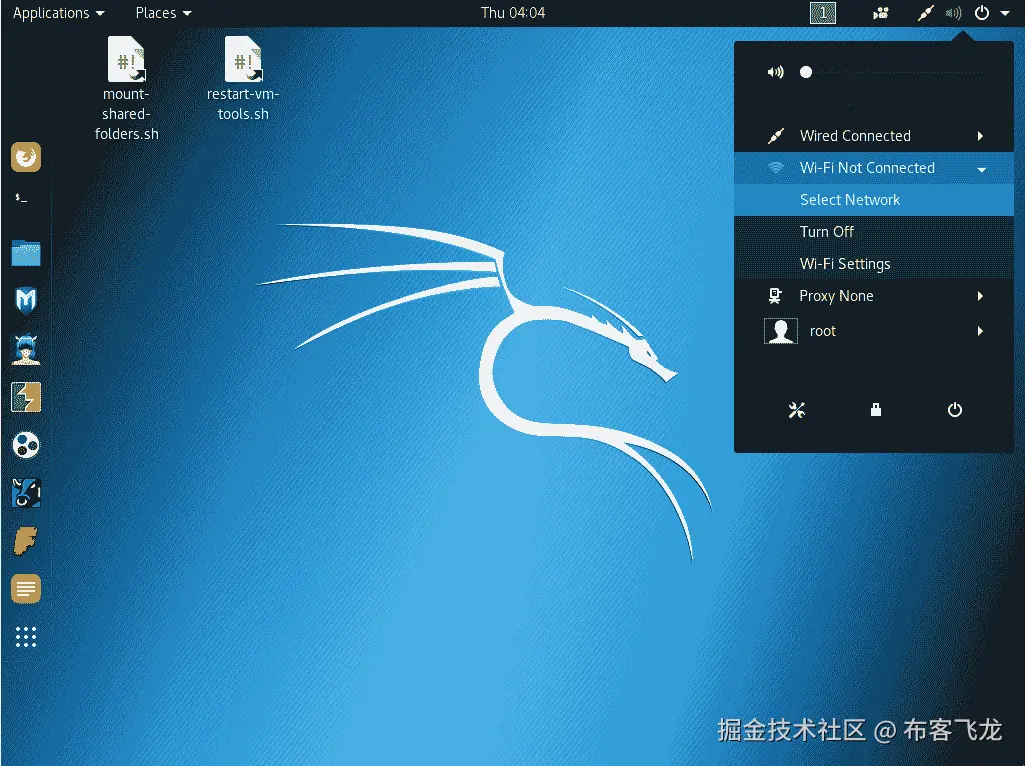This screenshot has height=766, width=1025.
Task: Open system settings wrench icon
Action: click(x=797, y=410)
